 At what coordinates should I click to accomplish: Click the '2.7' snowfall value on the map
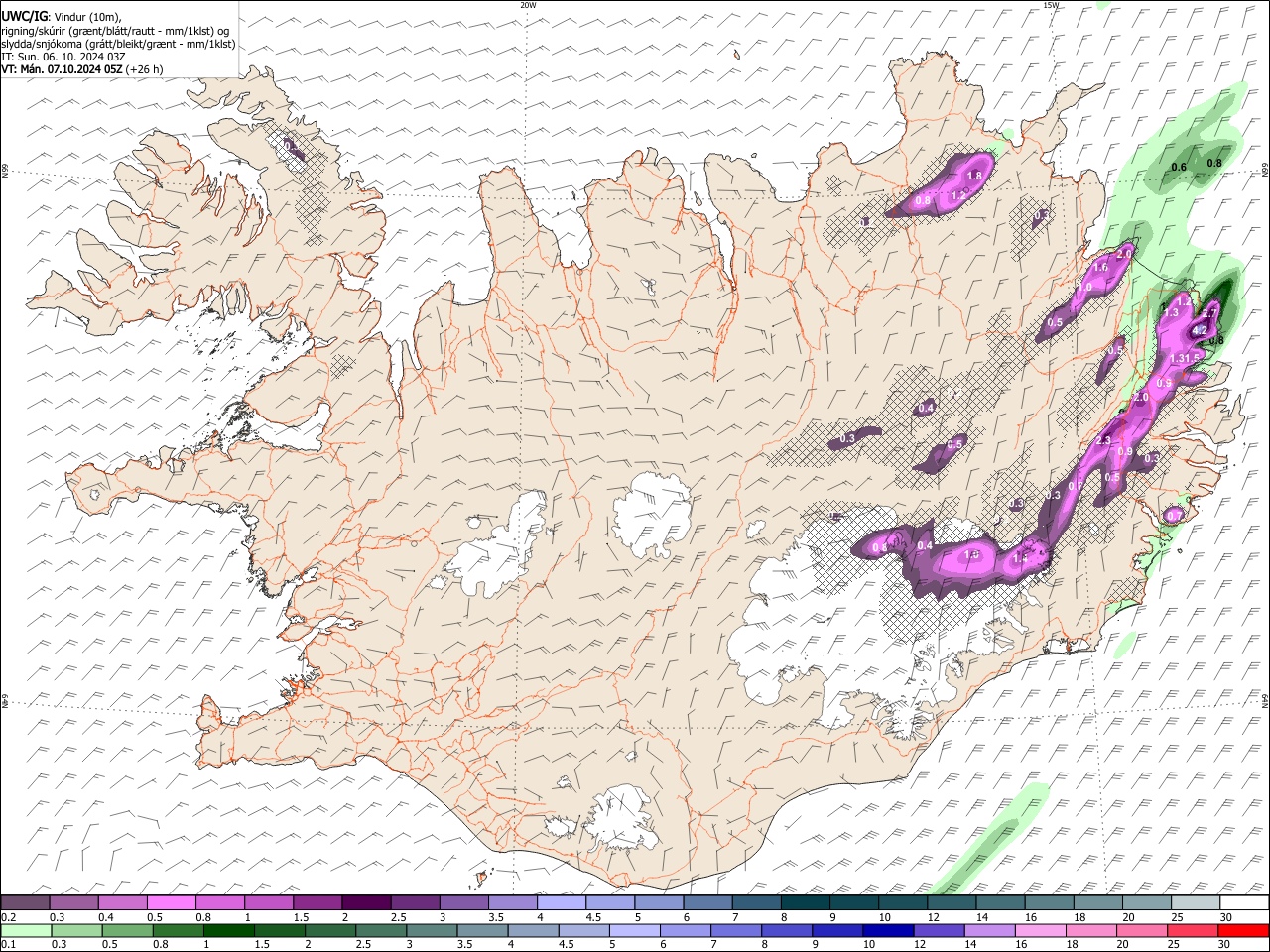click(x=1209, y=312)
